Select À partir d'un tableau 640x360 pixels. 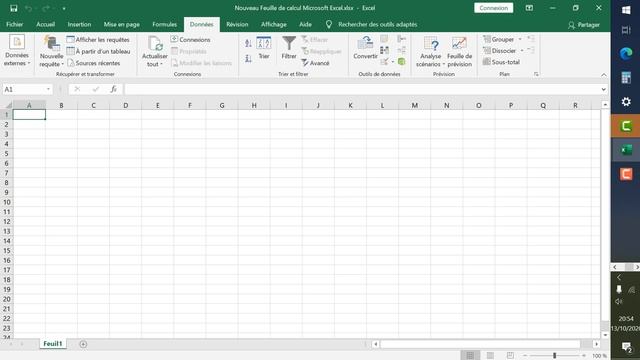click(x=98, y=51)
